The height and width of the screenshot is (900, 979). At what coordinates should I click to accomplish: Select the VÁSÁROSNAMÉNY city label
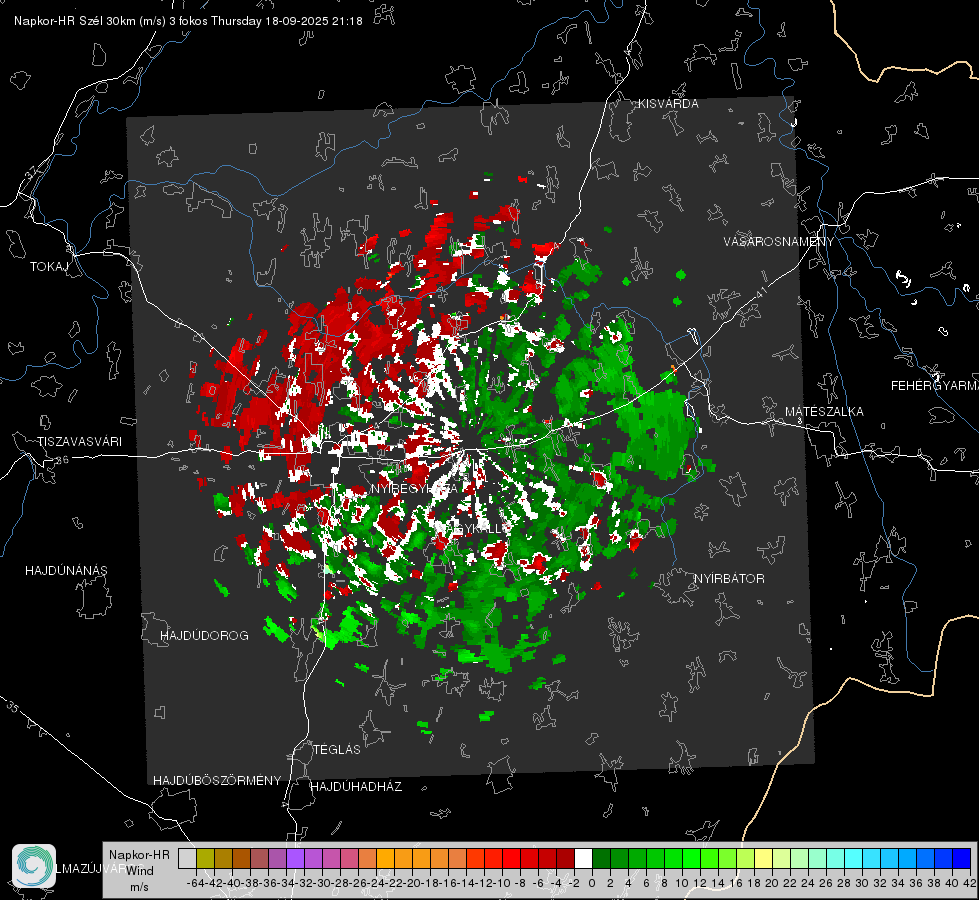[779, 242]
